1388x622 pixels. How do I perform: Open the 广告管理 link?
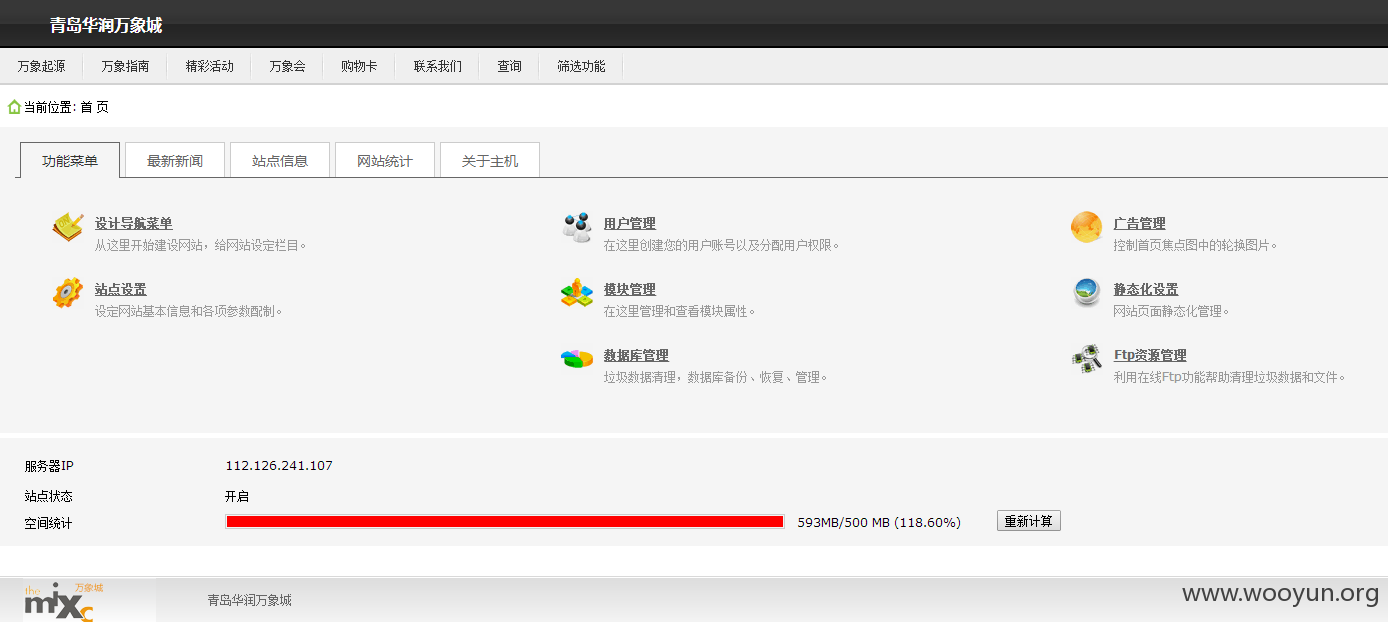[1140, 224]
